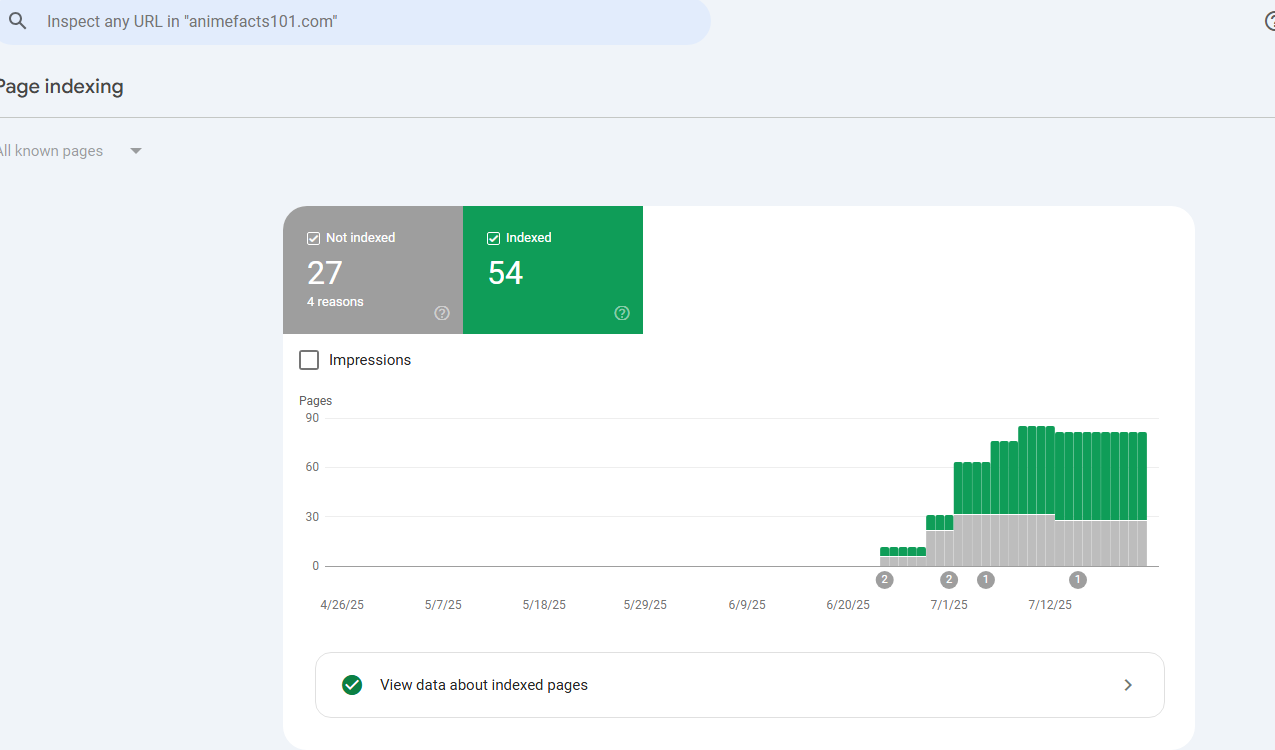This screenshot has width=1275, height=750.
Task: Open help icon on Not indexed card
Action: click(442, 313)
